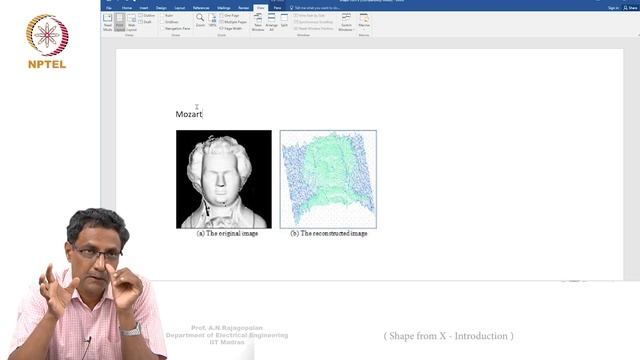Switch to Read Mode view
Viewport: 640px width, 360px height.
(107, 22)
